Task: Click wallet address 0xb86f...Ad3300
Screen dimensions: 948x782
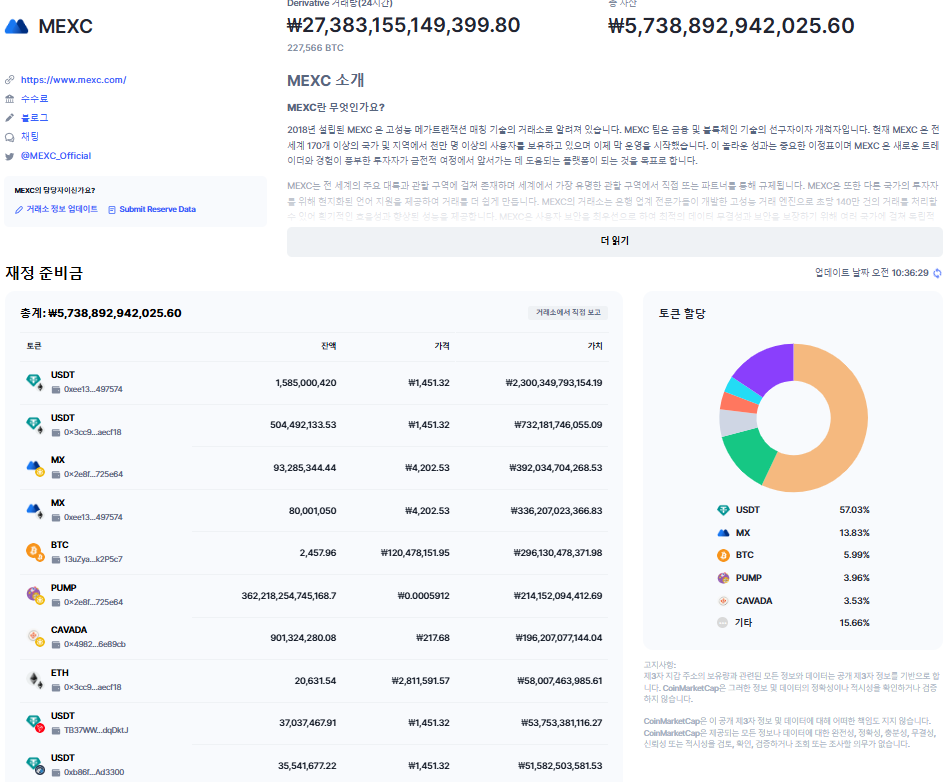Action: [94, 773]
